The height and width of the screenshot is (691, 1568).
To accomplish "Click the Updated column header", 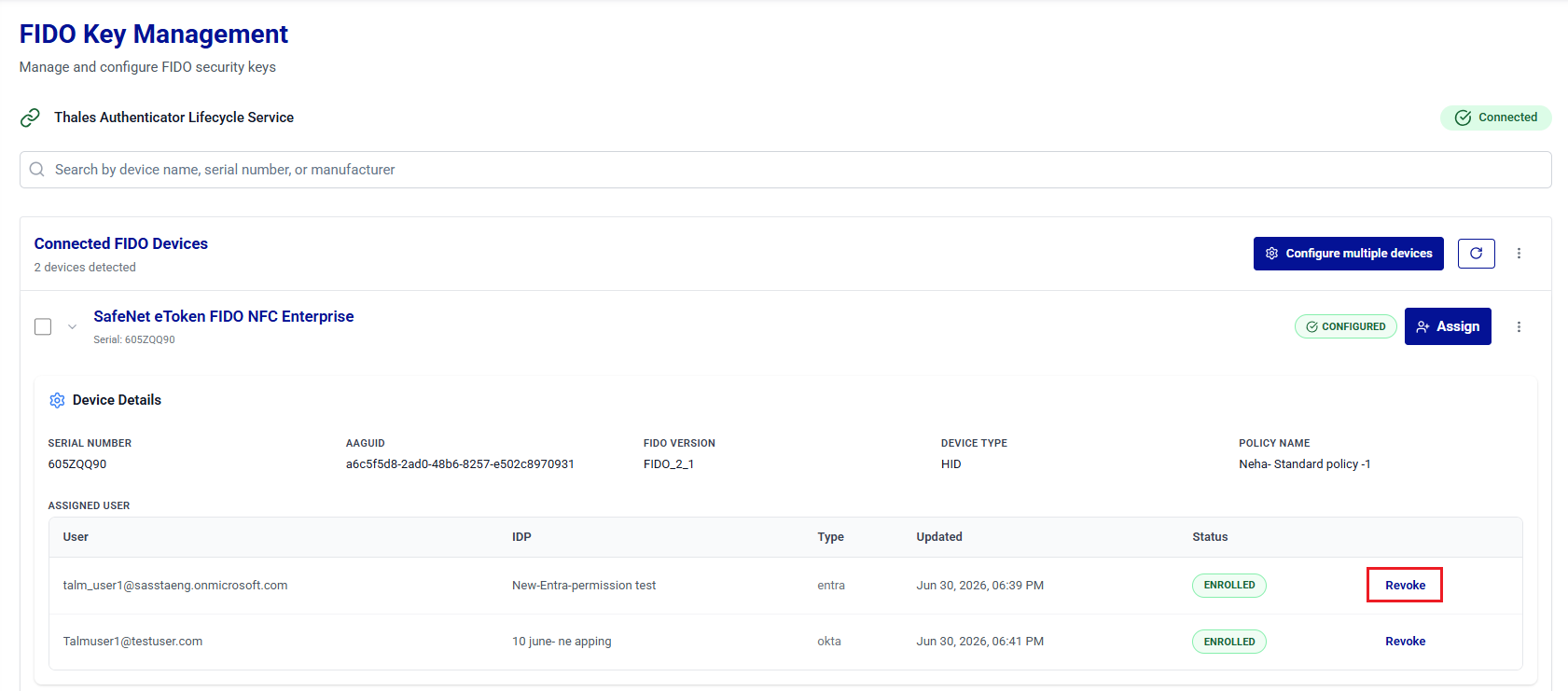I will pyautogui.click(x=939, y=537).
